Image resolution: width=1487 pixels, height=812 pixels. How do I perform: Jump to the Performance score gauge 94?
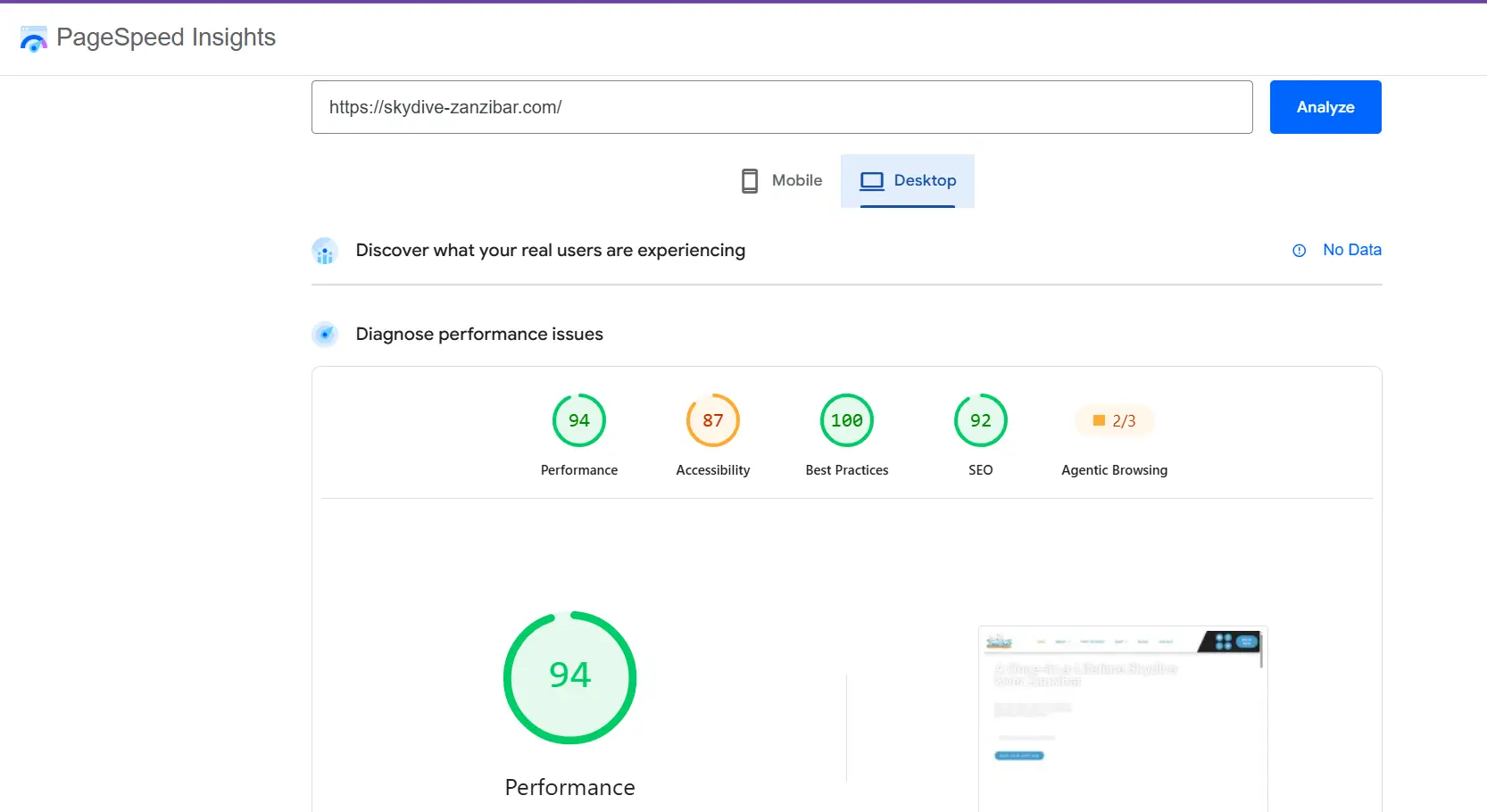pyautogui.click(x=579, y=420)
